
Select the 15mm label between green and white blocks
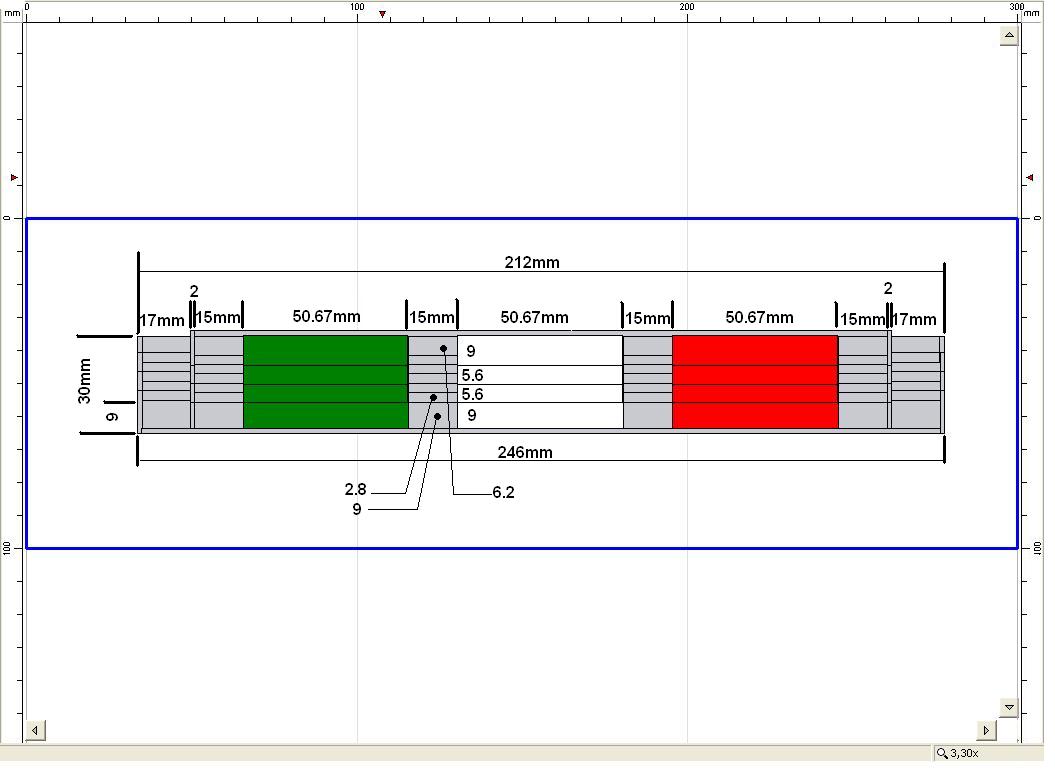click(x=432, y=317)
